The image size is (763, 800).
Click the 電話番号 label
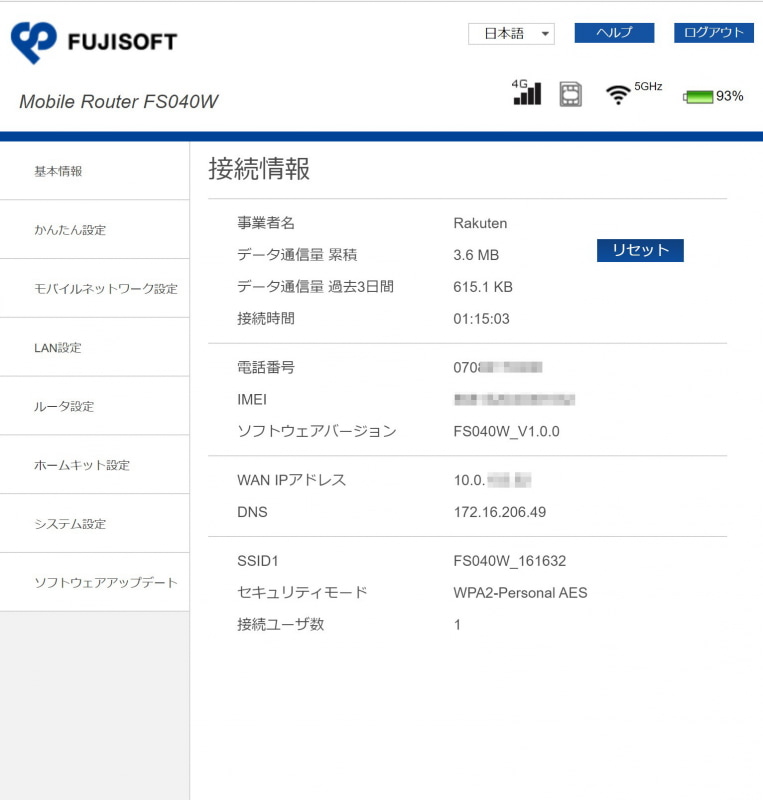pos(266,367)
